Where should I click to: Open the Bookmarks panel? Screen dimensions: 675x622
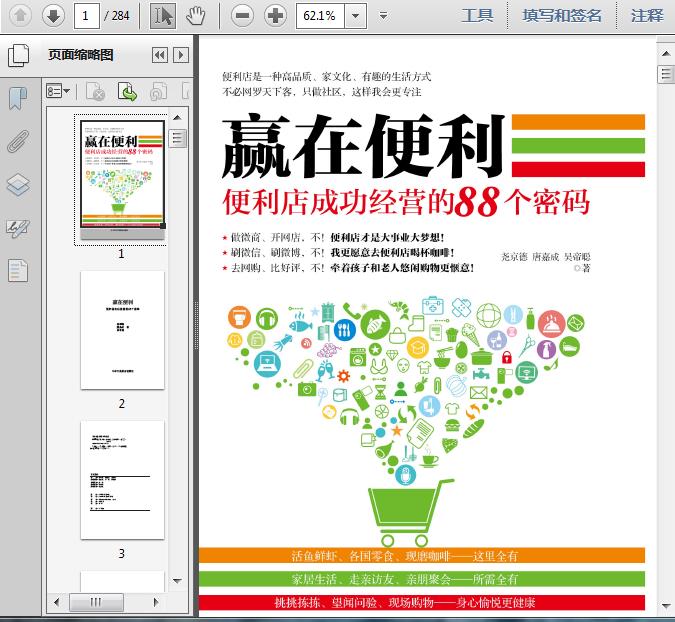(x=18, y=98)
